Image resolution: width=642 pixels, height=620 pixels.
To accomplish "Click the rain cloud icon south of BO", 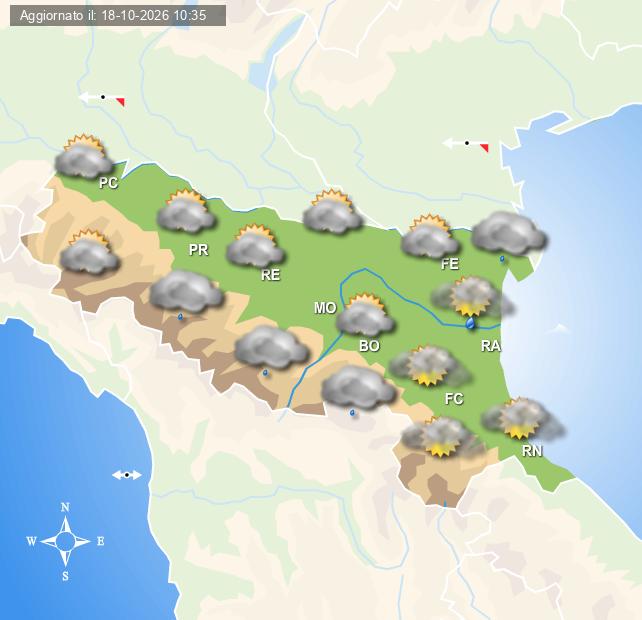I will (x=359, y=391).
